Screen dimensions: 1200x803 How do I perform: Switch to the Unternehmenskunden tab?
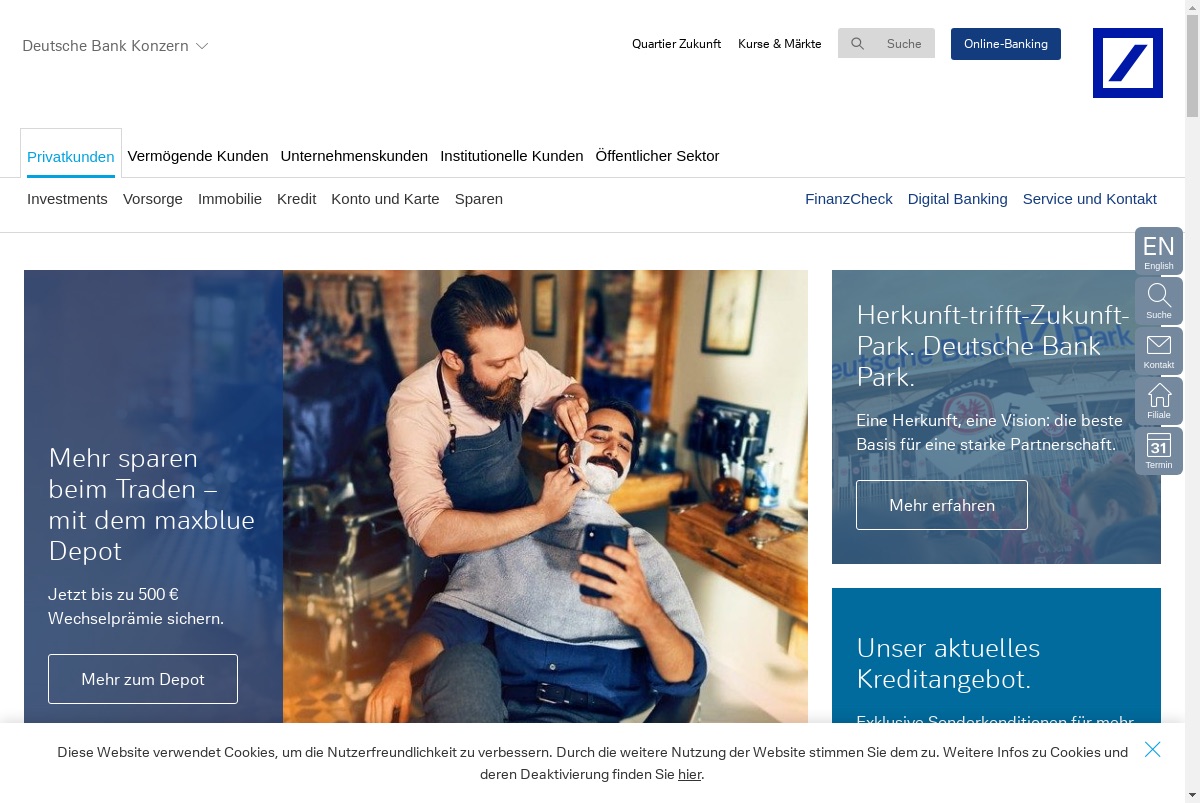click(354, 156)
